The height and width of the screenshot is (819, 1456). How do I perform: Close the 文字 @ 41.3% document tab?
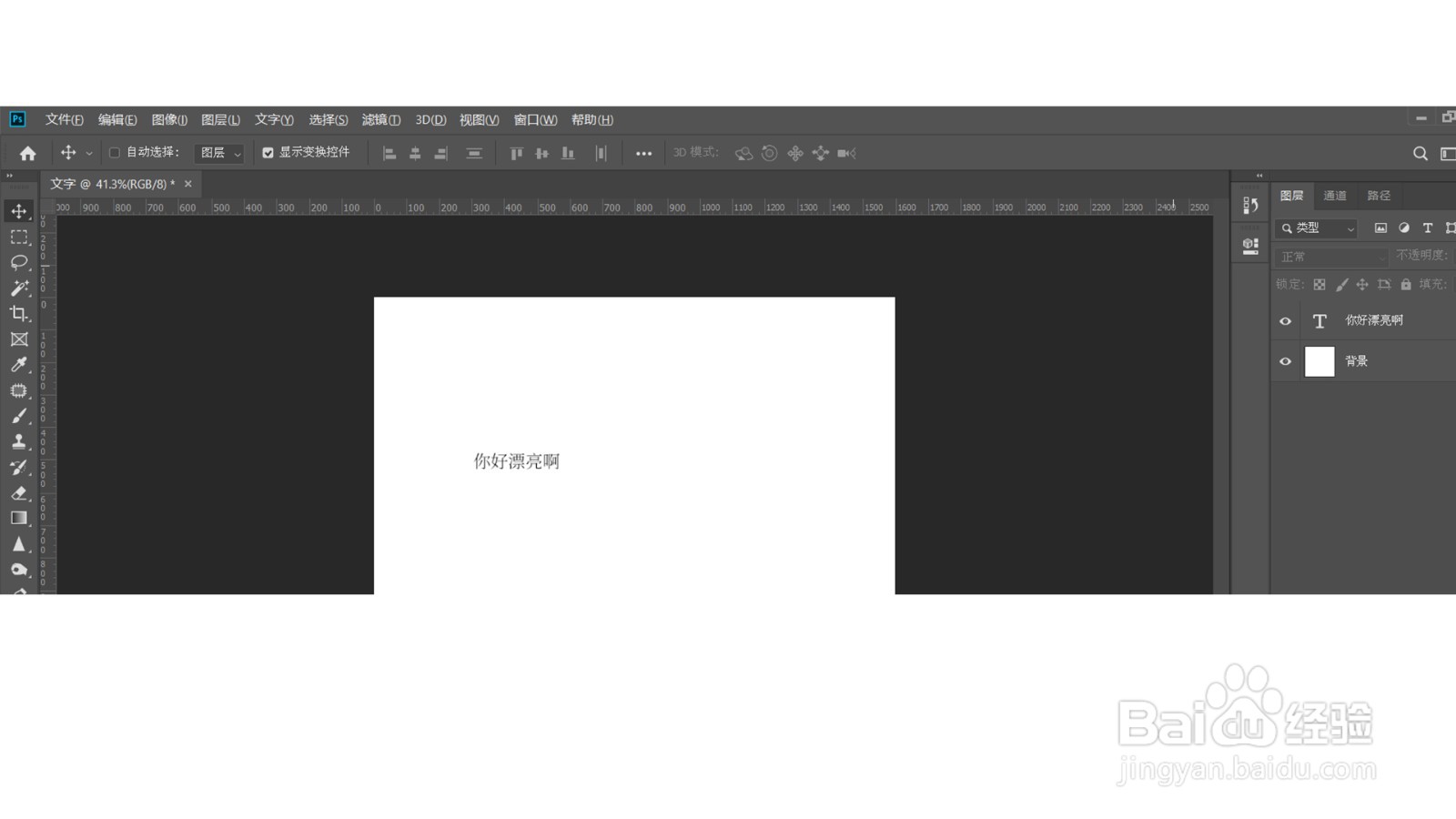click(x=188, y=184)
